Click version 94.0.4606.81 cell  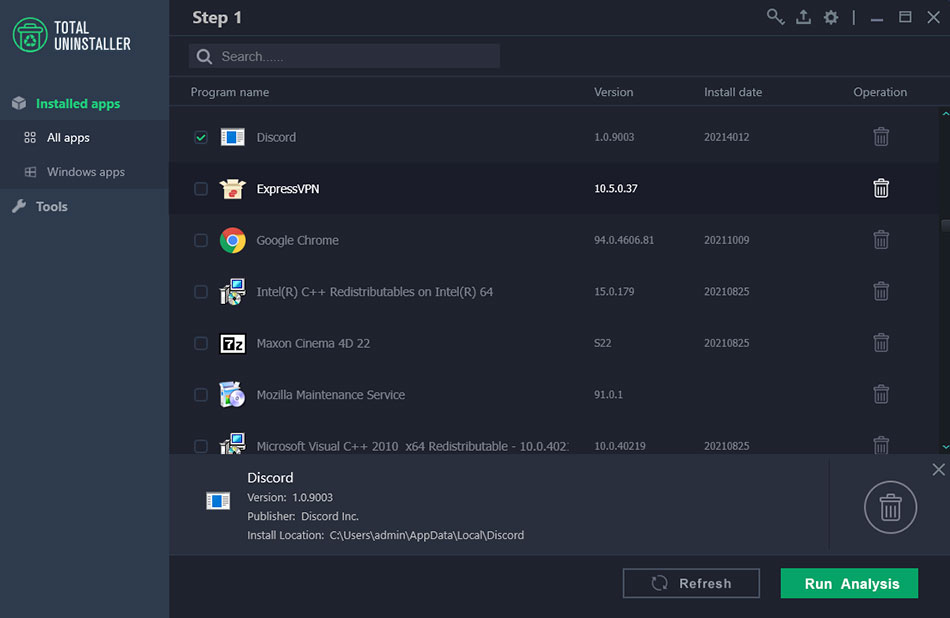point(624,240)
